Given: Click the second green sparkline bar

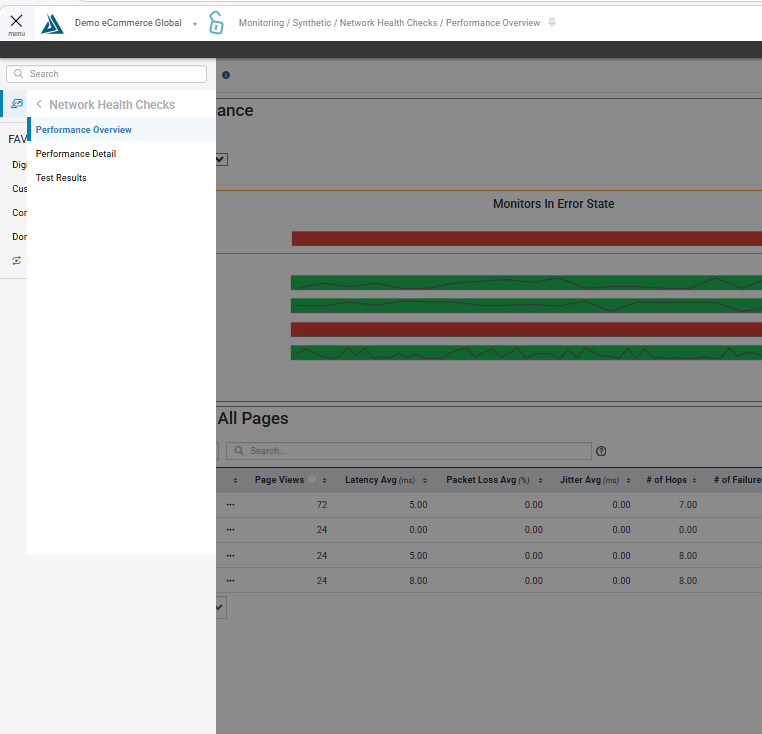Looking at the screenshot, I should [526, 306].
